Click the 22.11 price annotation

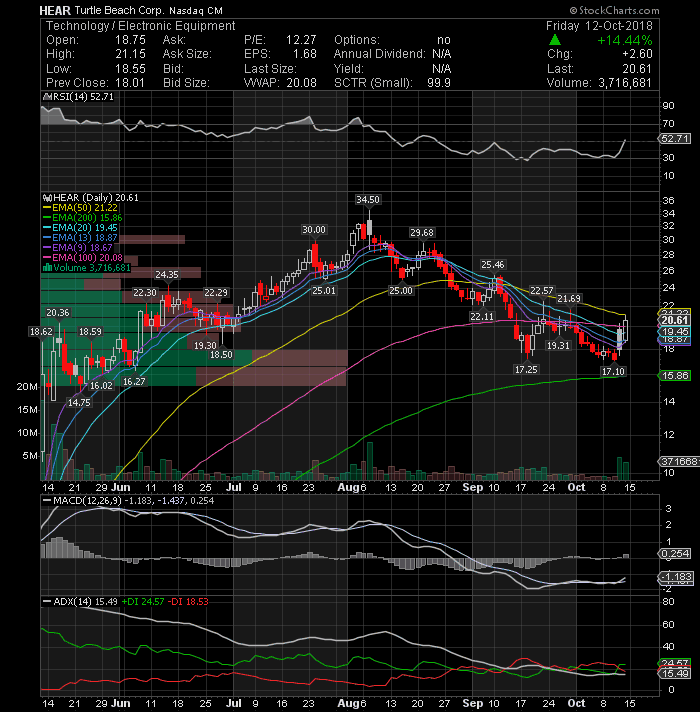click(x=482, y=316)
